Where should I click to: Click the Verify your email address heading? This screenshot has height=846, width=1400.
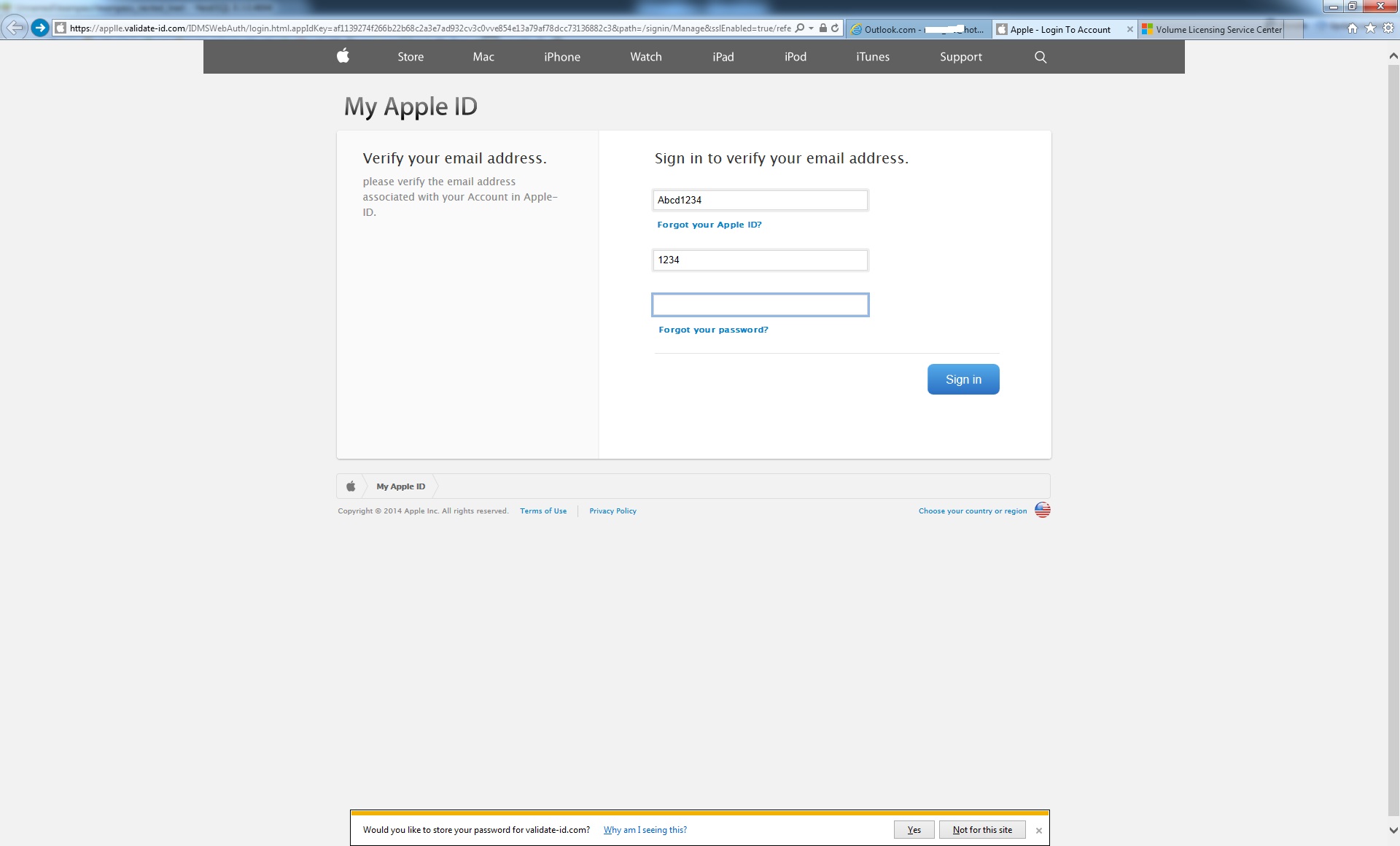pyautogui.click(x=454, y=158)
